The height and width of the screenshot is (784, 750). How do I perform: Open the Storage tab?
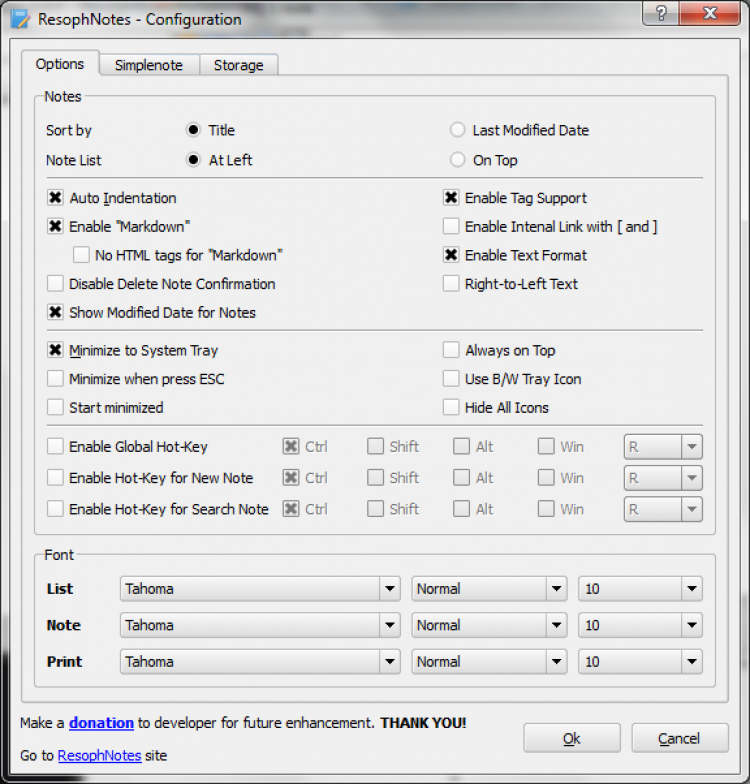coord(238,65)
